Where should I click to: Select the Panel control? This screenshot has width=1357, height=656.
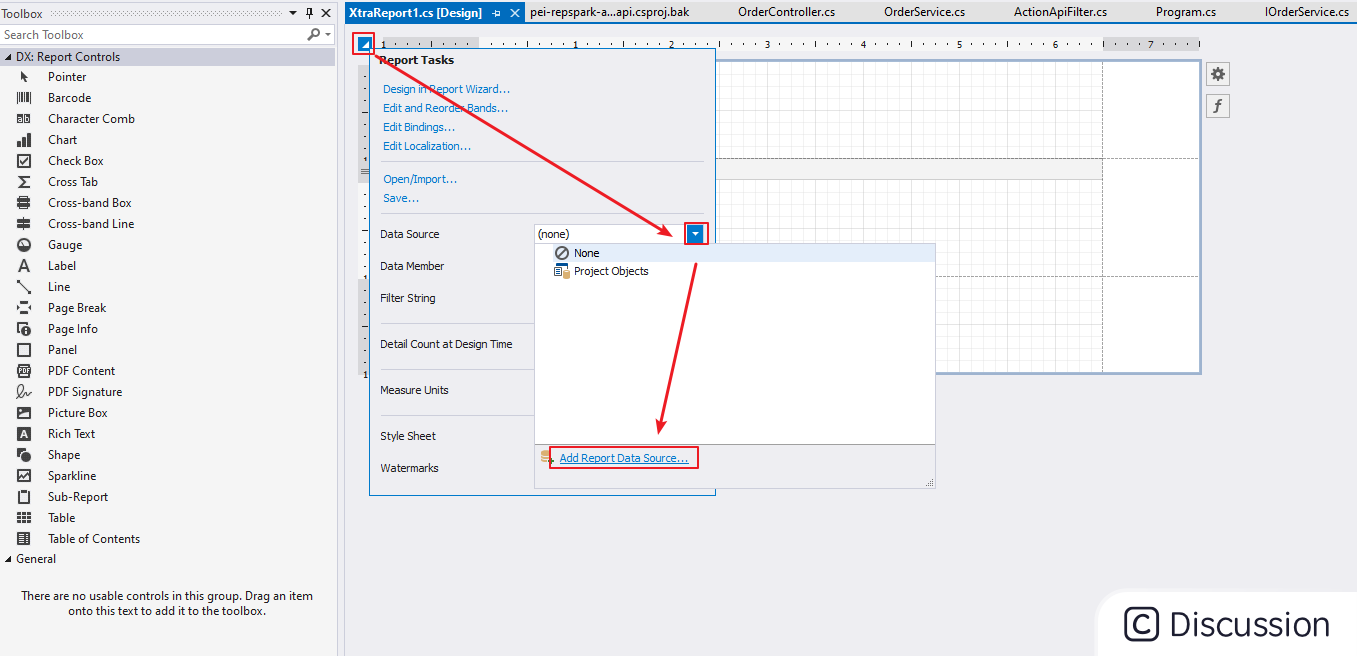pyautogui.click(x=62, y=350)
